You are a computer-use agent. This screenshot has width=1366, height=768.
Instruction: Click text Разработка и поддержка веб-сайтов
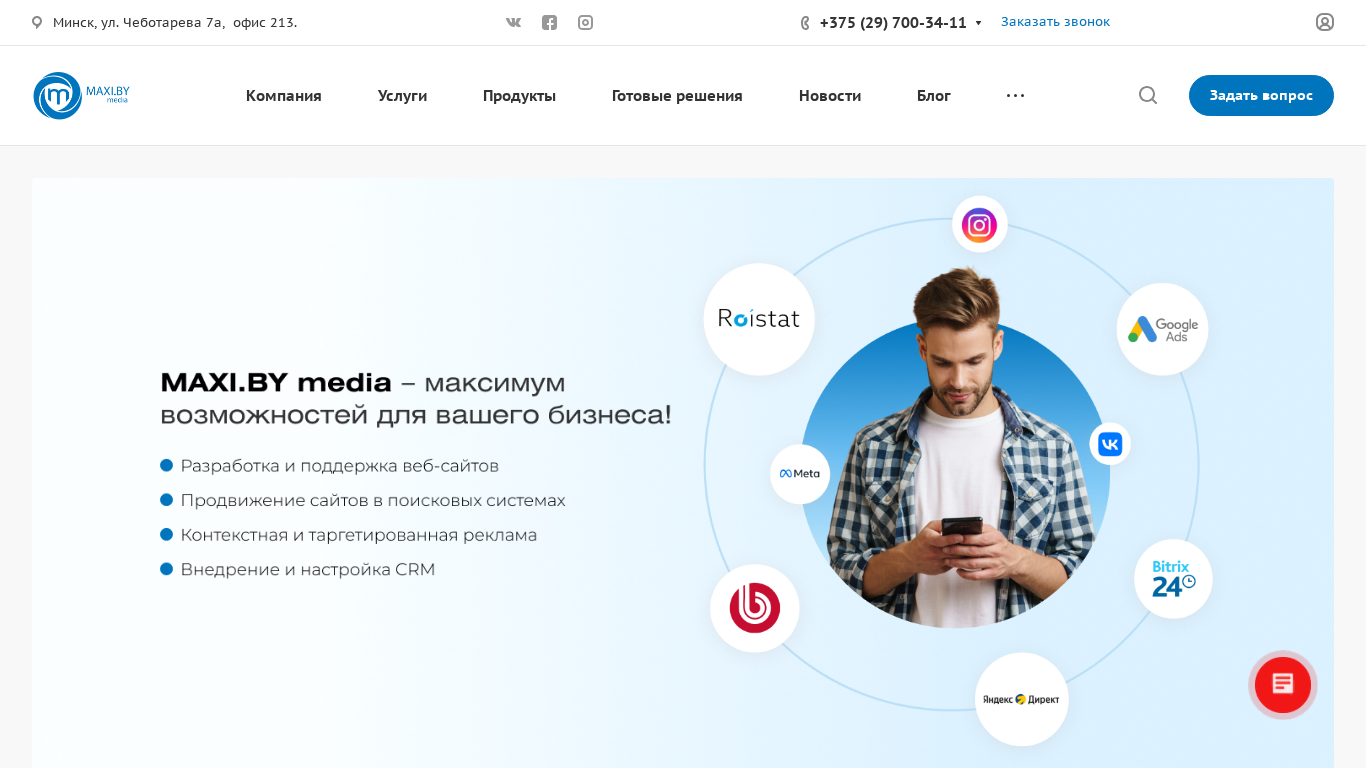pyautogui.click(x=339, y=466)
